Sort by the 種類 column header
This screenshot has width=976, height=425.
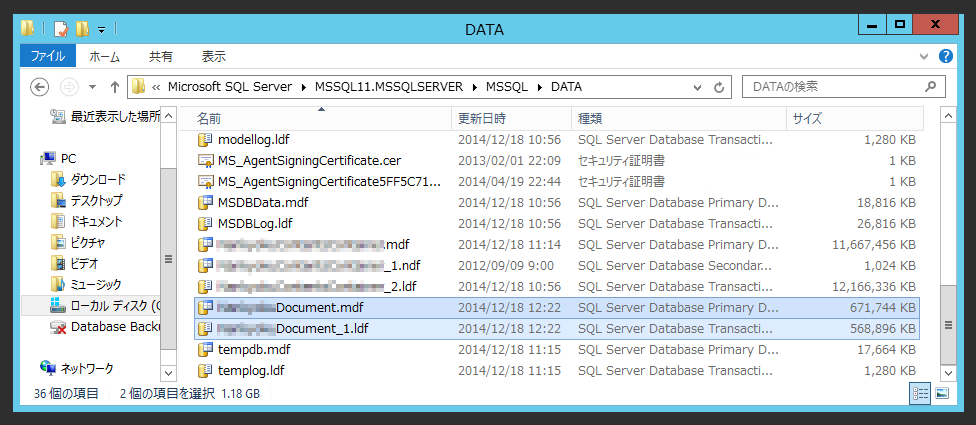click(679, 118)
